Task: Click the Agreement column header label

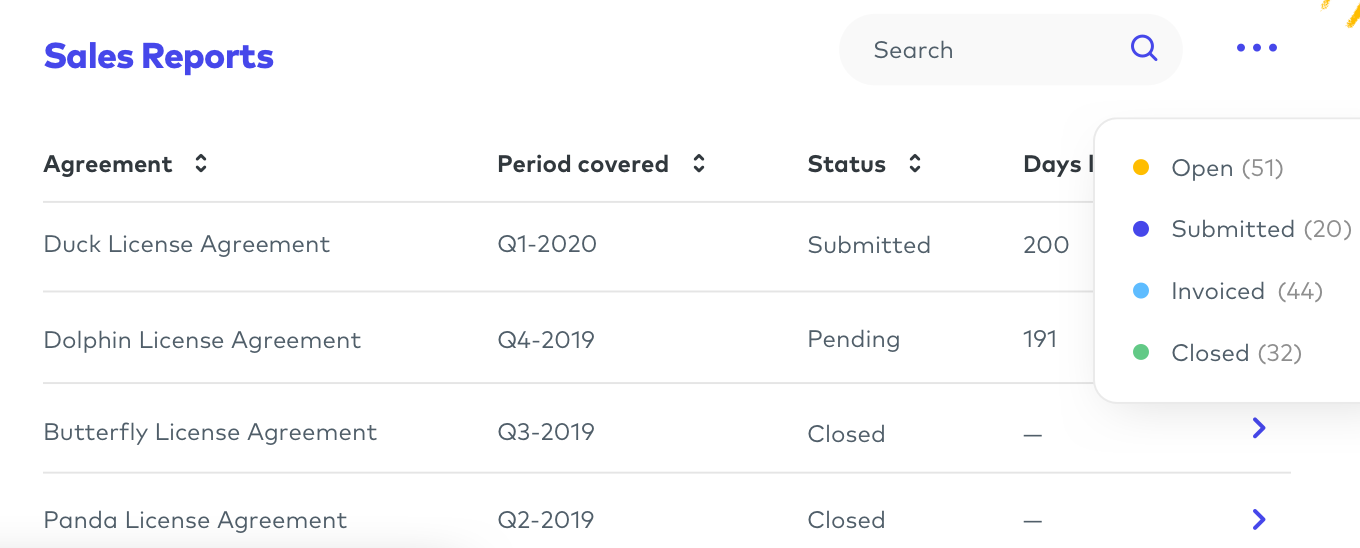Action: 108,164
